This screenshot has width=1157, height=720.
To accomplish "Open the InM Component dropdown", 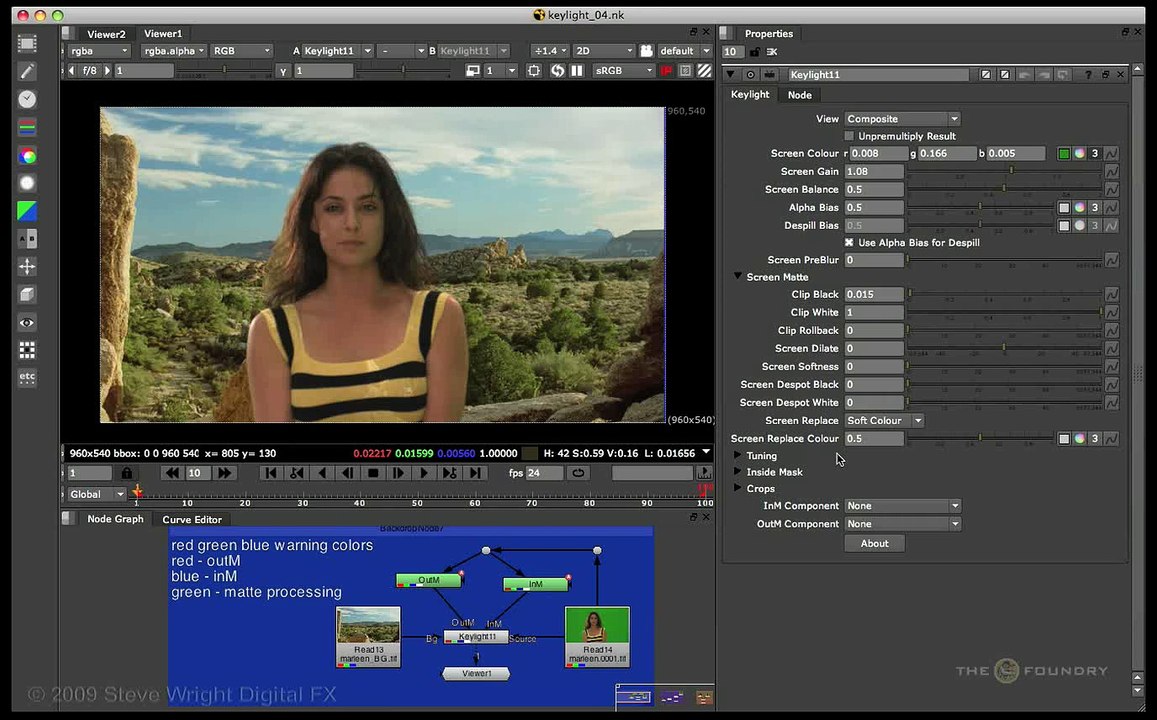I will [x=902, y=506].
